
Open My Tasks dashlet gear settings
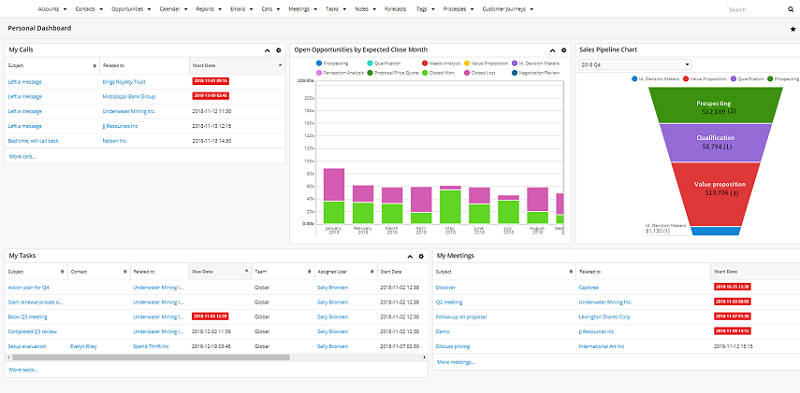(421, 256)
